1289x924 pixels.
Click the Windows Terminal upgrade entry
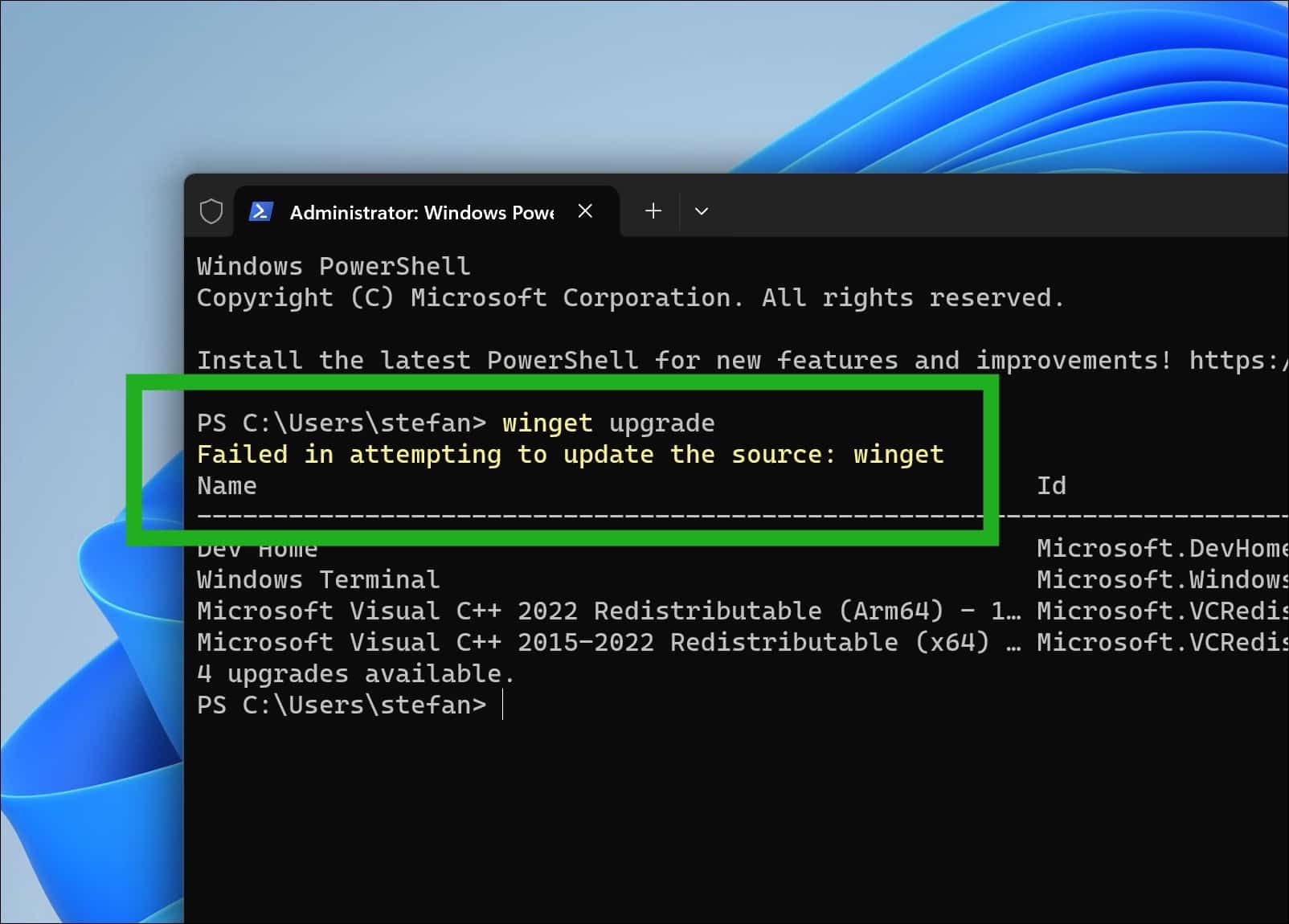[x=318, y=579]
